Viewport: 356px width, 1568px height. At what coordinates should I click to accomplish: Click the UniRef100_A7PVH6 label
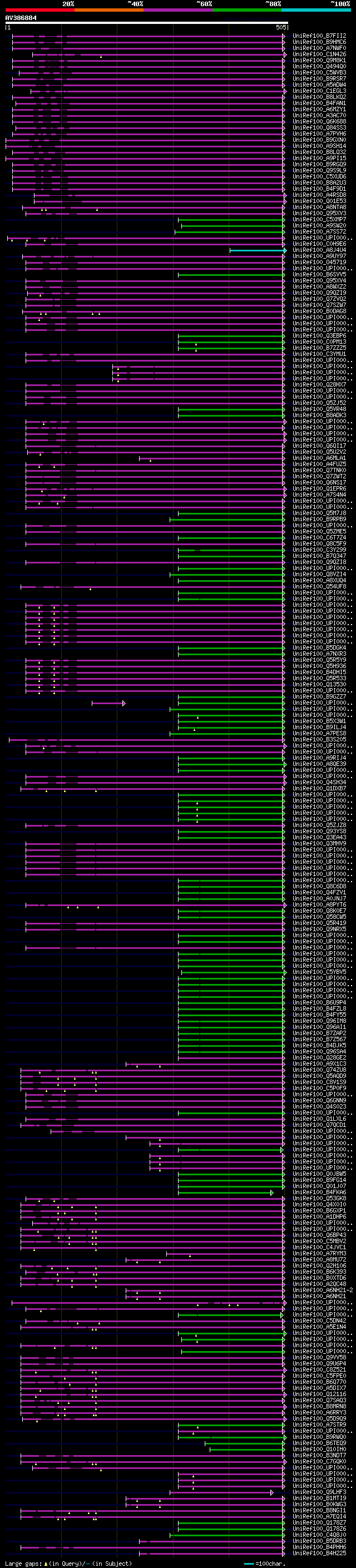[319, 134]
